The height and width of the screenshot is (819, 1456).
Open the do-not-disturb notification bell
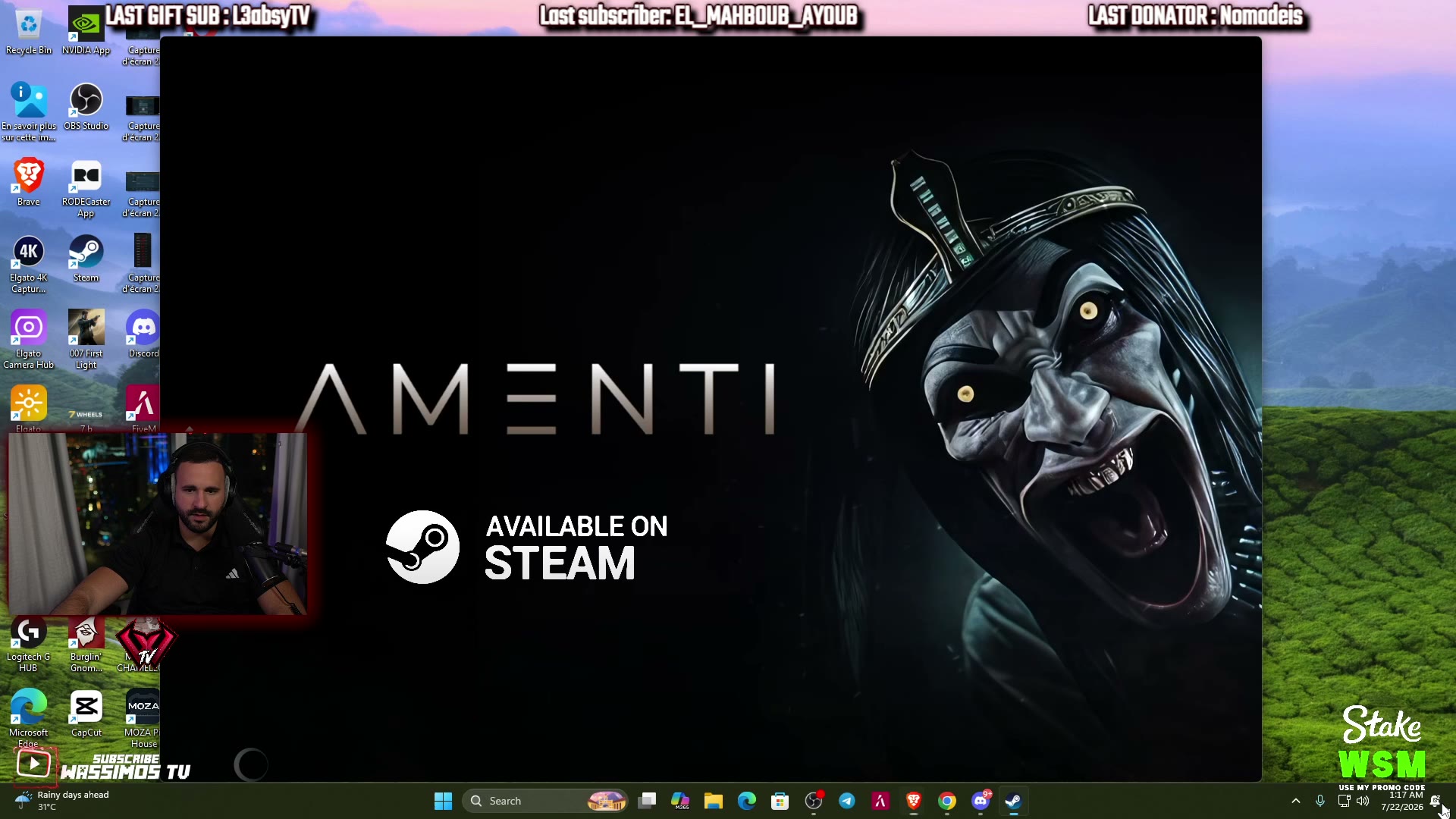point(1436,801)
